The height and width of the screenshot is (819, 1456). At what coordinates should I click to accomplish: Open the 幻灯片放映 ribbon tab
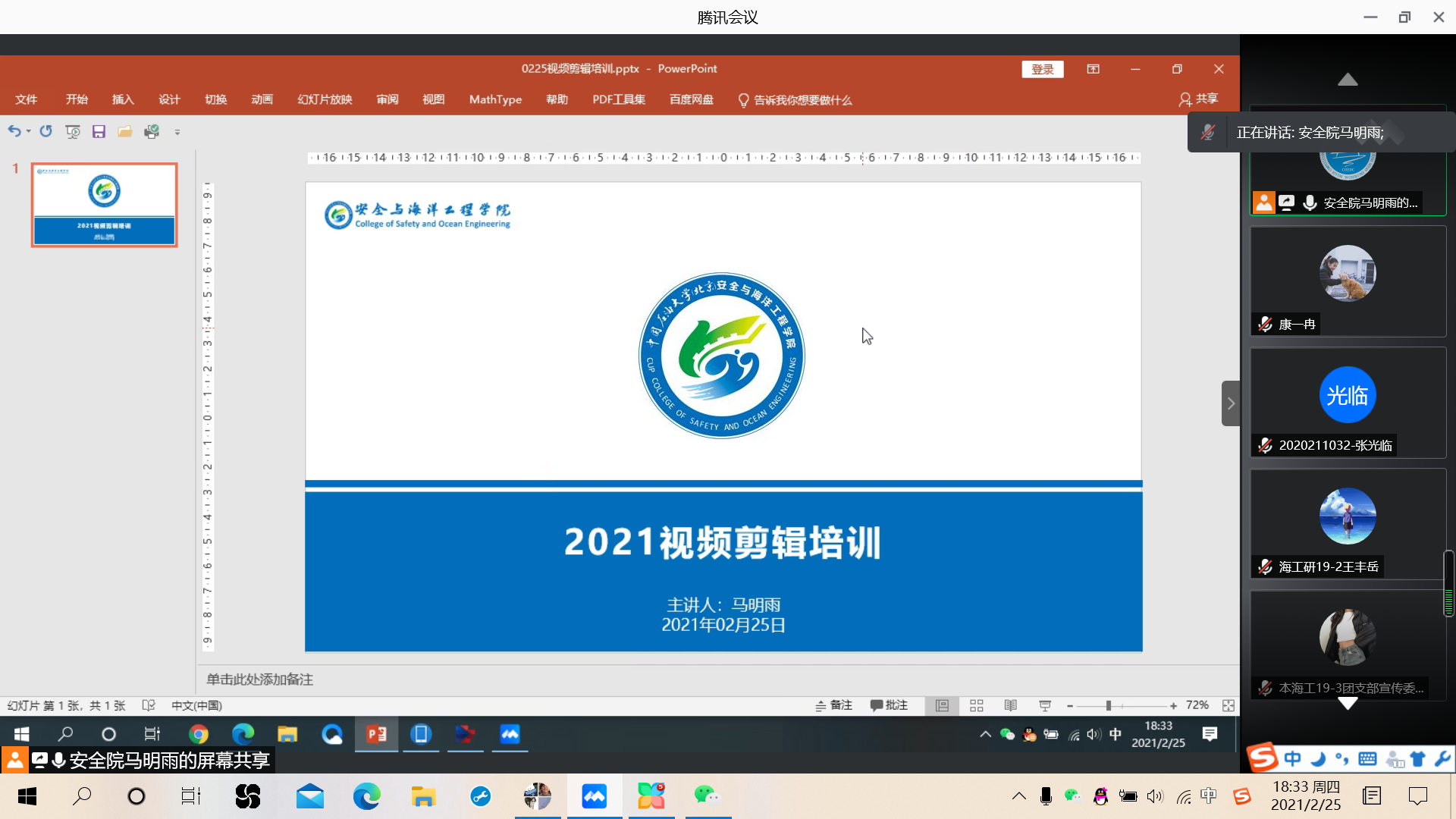324,99
